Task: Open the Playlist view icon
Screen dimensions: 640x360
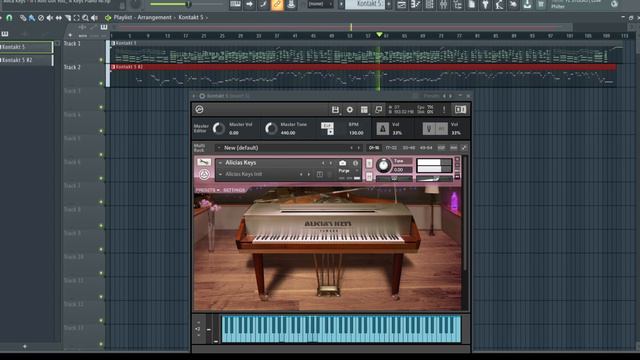Action: tap(402, 4)
